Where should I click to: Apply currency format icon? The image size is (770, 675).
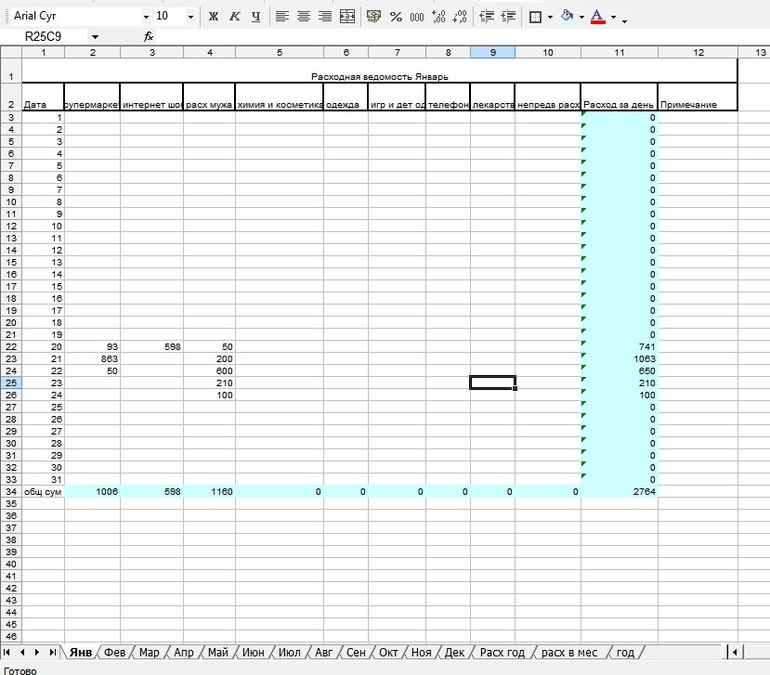(374, 17)
